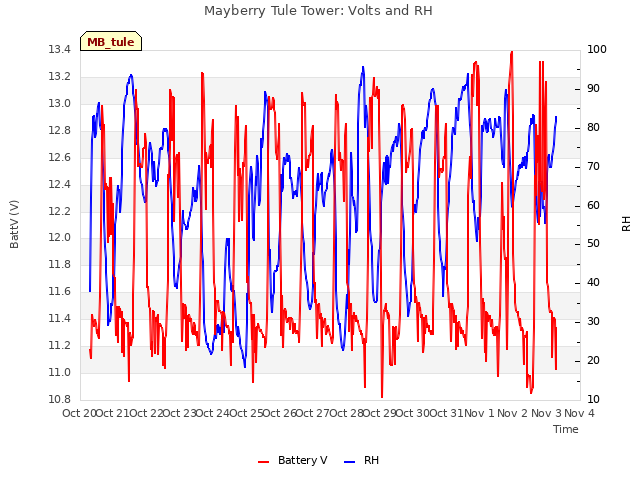Click the BattV (V) axis label
This screenshot has height=480, width=640.
(x=14, y=224)
